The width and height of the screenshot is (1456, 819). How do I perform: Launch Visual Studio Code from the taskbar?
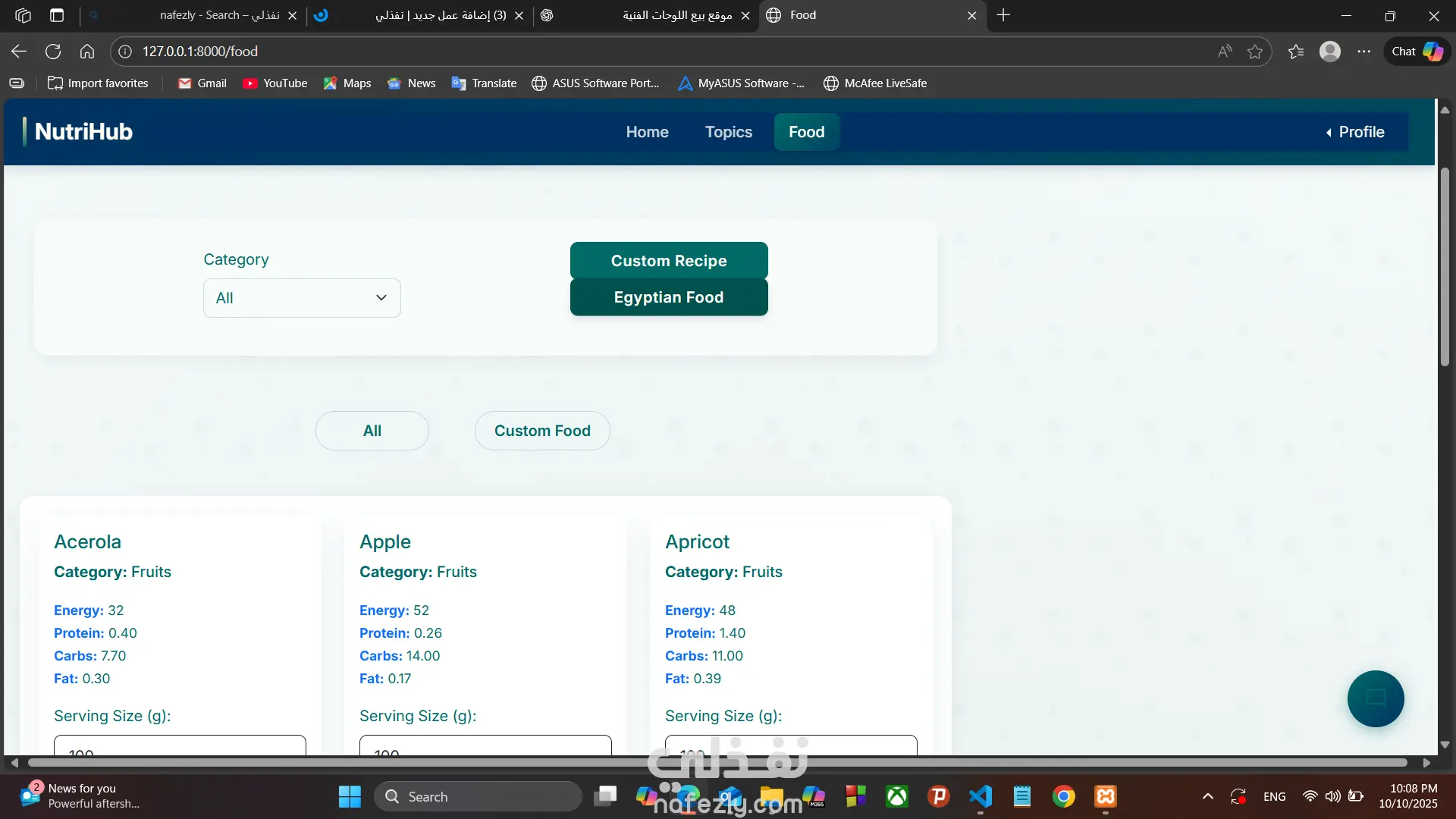(980, 796)
